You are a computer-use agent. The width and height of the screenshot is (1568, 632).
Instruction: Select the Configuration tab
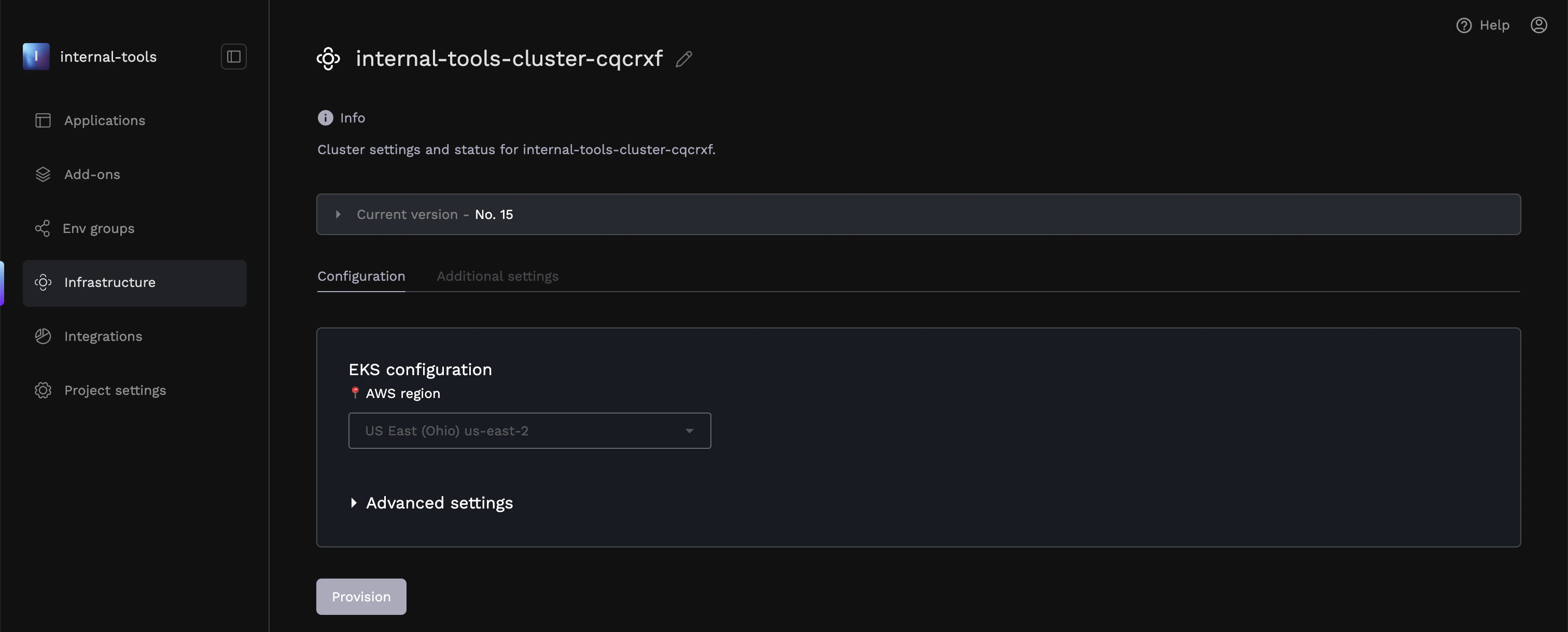pos(361,276)
